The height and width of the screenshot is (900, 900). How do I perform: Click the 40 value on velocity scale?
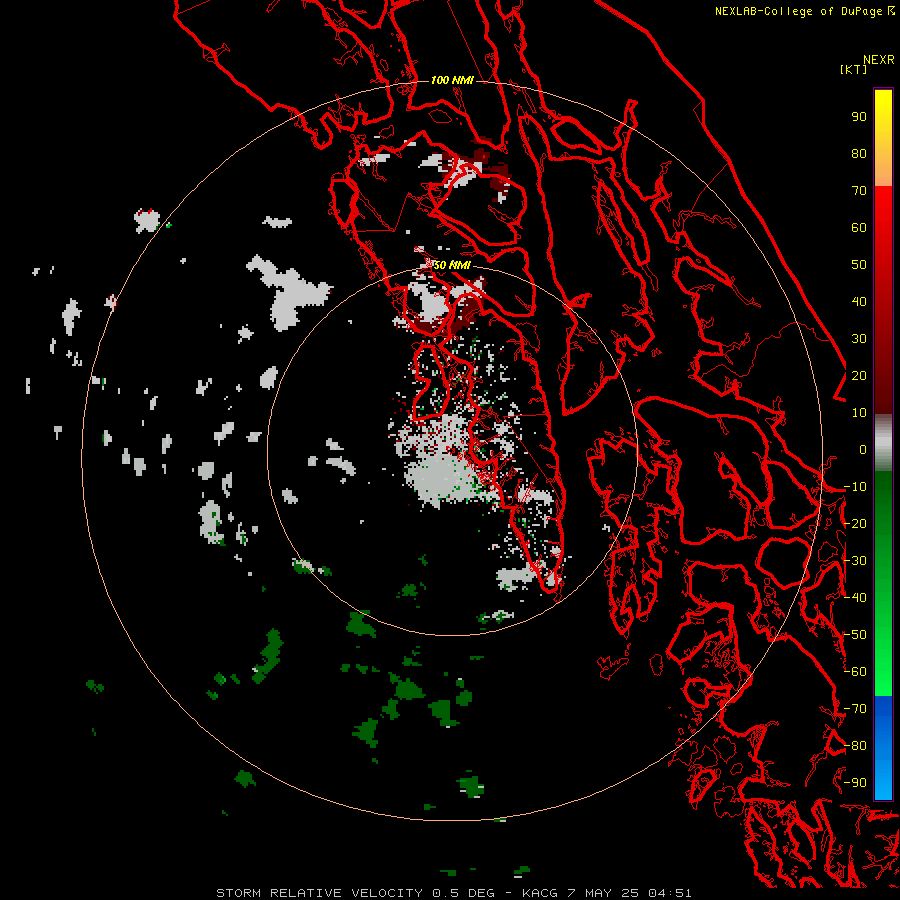point(859,302)
